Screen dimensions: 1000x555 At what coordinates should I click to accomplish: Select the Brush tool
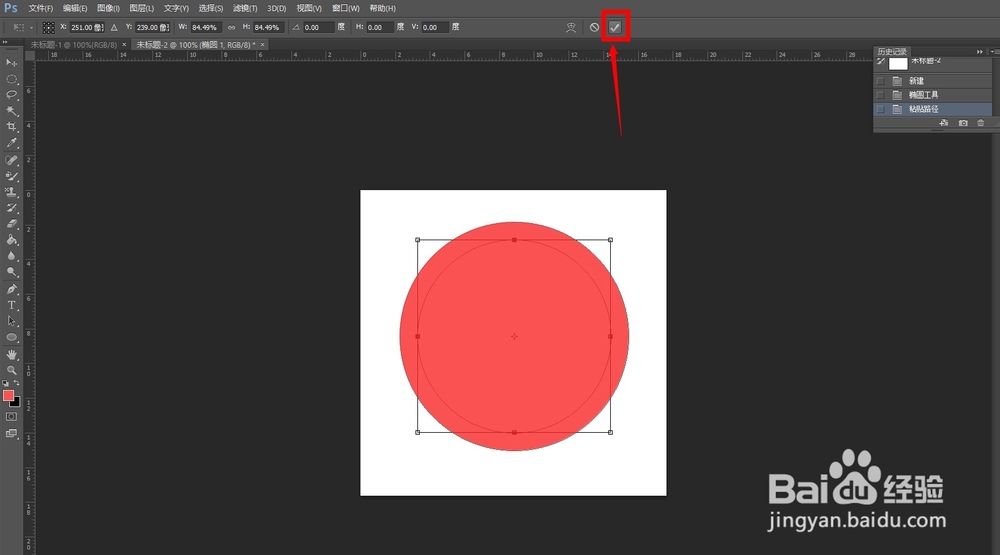11,176
